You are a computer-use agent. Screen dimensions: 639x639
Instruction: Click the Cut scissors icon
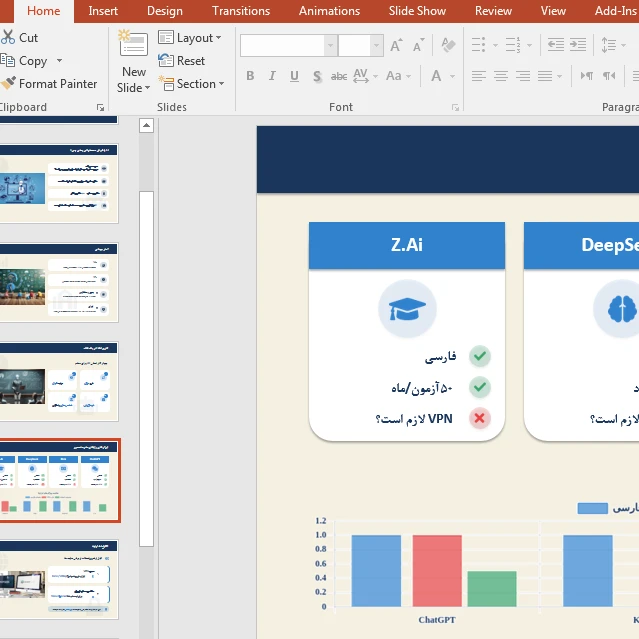[8, 38]
